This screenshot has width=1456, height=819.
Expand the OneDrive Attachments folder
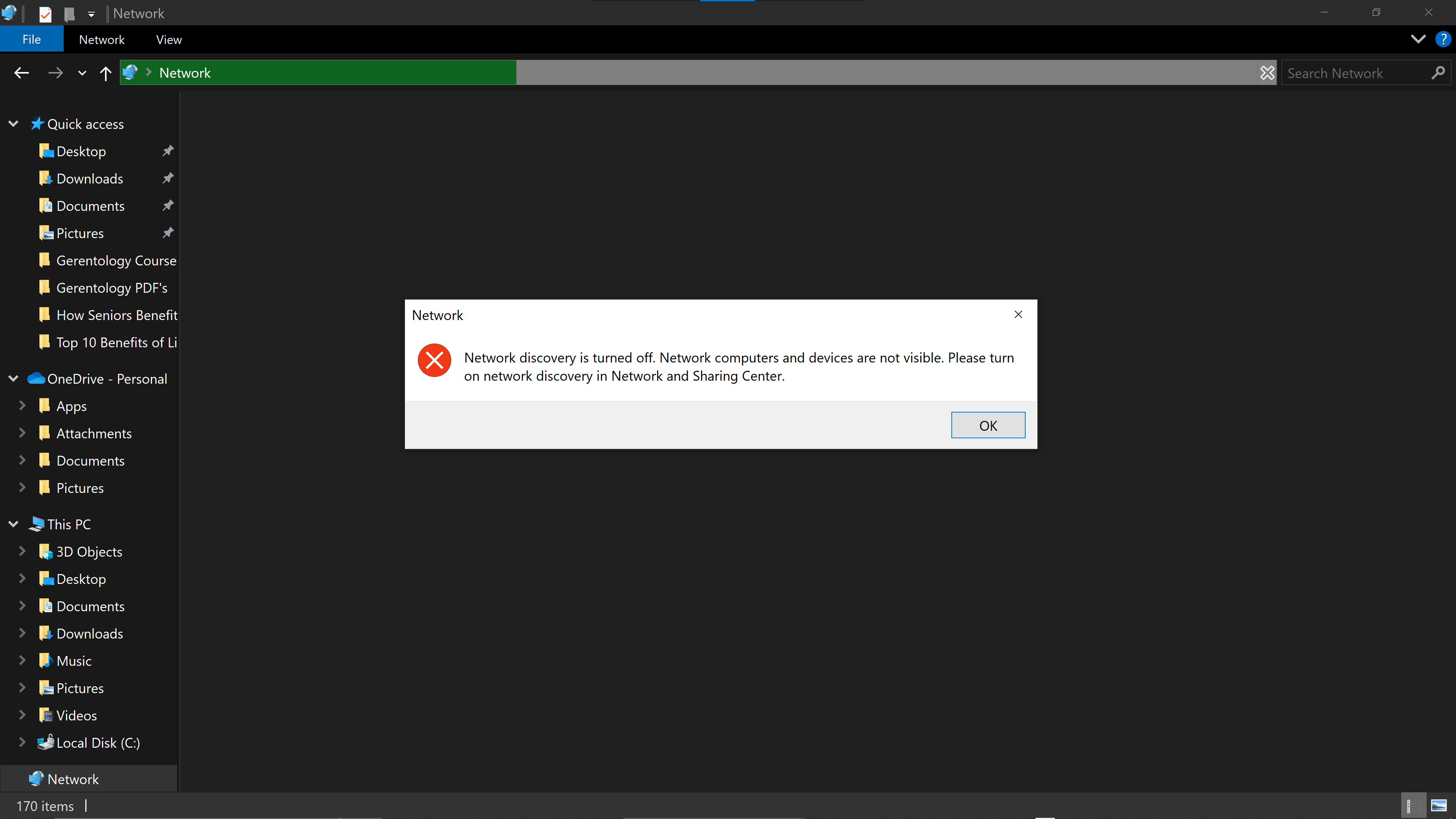22,433
